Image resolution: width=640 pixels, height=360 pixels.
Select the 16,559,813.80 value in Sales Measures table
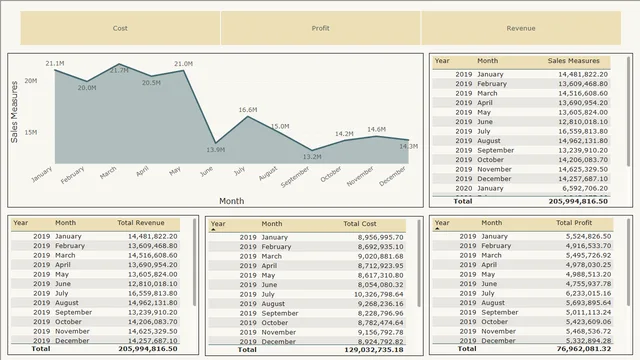tap(583, 131)
